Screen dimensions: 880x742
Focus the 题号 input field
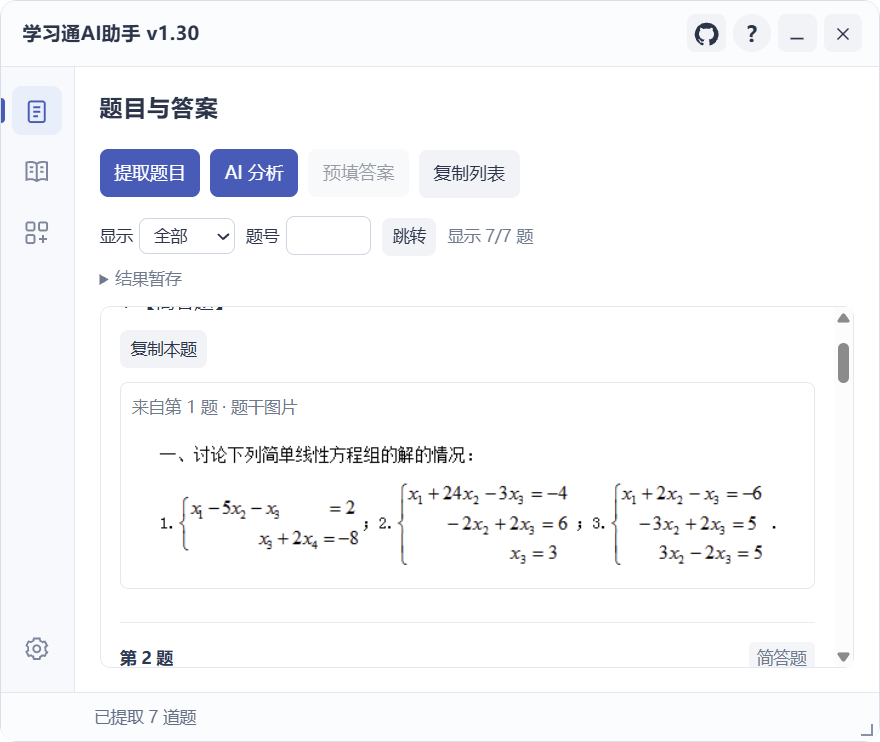[x=328, y=236]
